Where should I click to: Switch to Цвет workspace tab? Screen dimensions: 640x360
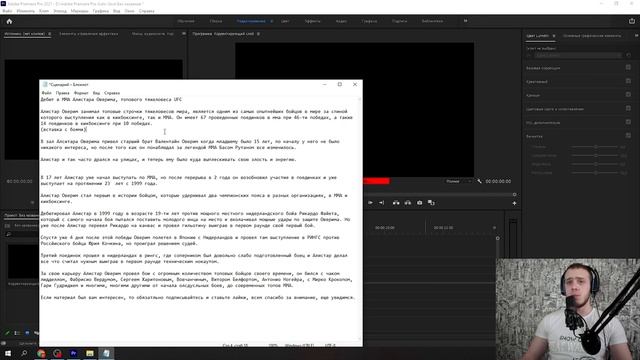coord(285,21)
